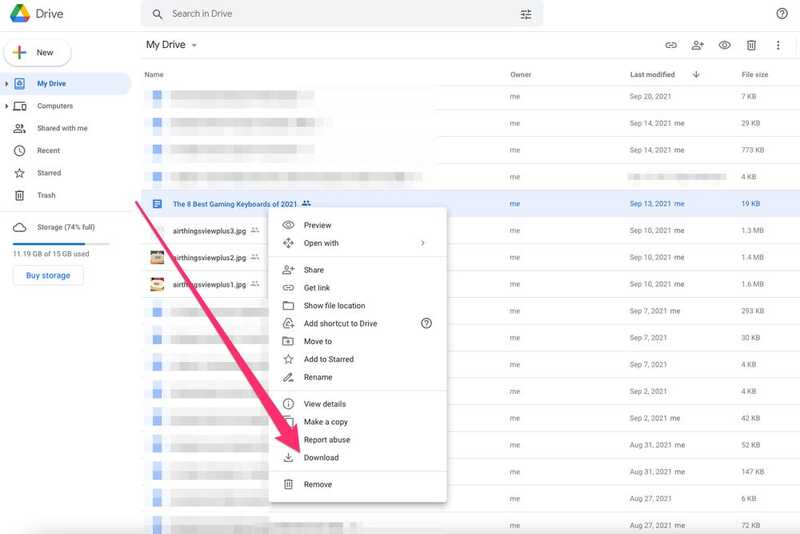The width and height of the screenshot is (800, 534).
Task: Open Computers in sidebar
Action: pos(55,106)
